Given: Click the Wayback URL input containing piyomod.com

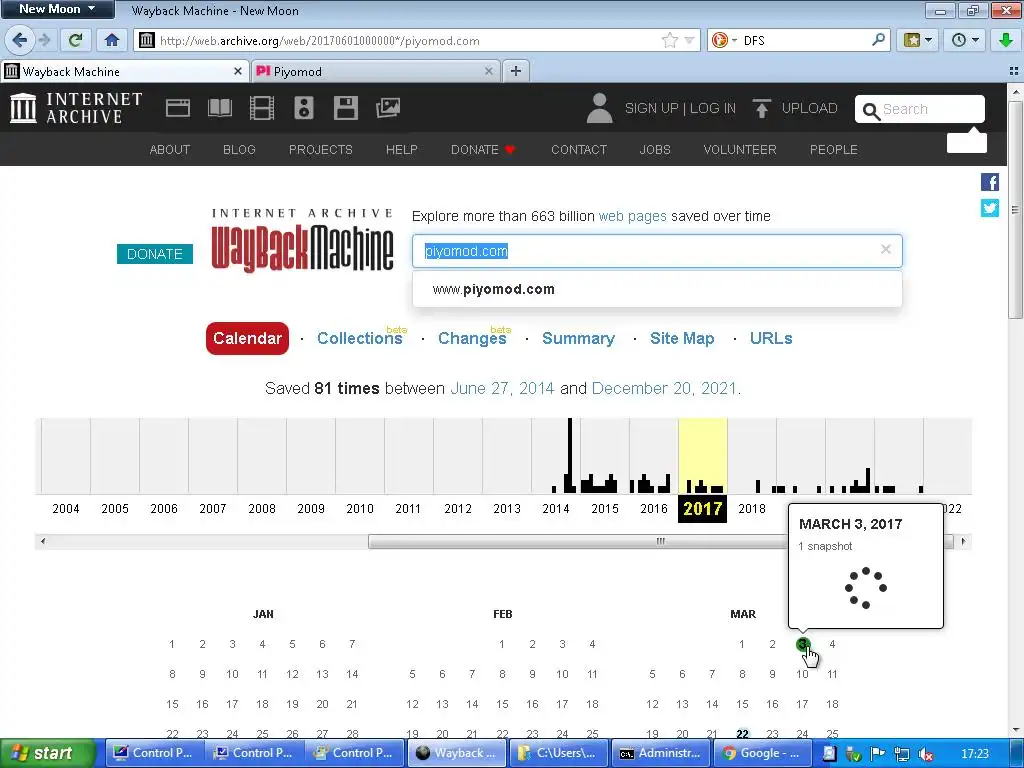Looking at the screenshot, I should 657,251.
